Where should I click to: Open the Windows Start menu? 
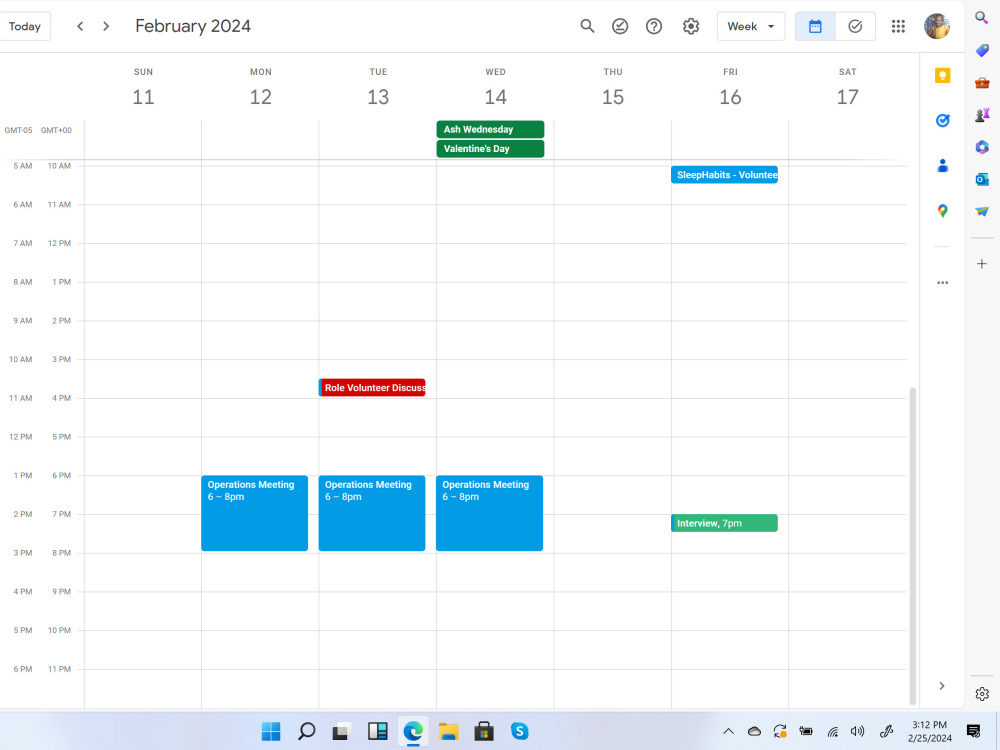click(x=271, y=731)
